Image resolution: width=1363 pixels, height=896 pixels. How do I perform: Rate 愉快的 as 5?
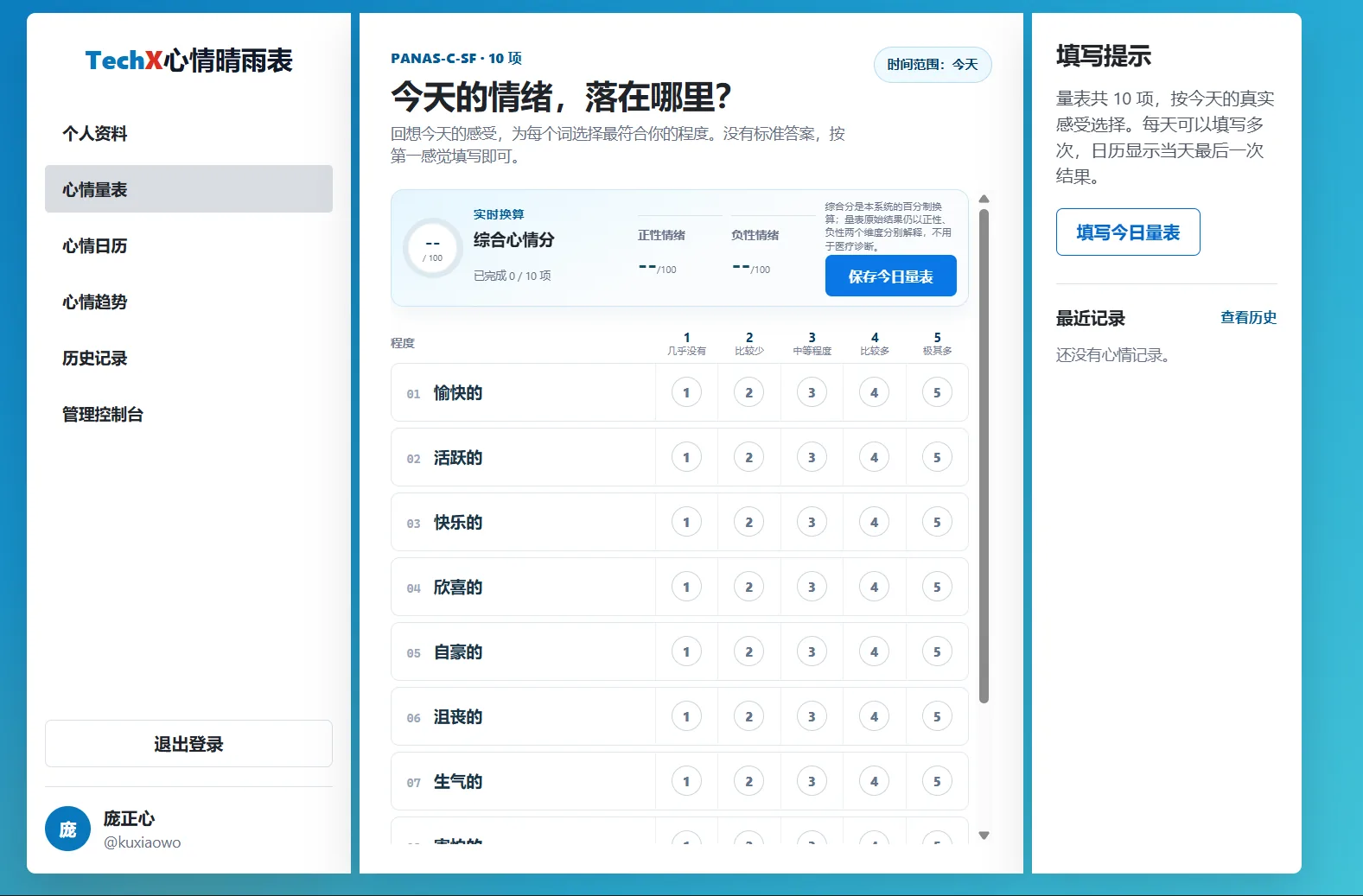click(x=937, y=392)
